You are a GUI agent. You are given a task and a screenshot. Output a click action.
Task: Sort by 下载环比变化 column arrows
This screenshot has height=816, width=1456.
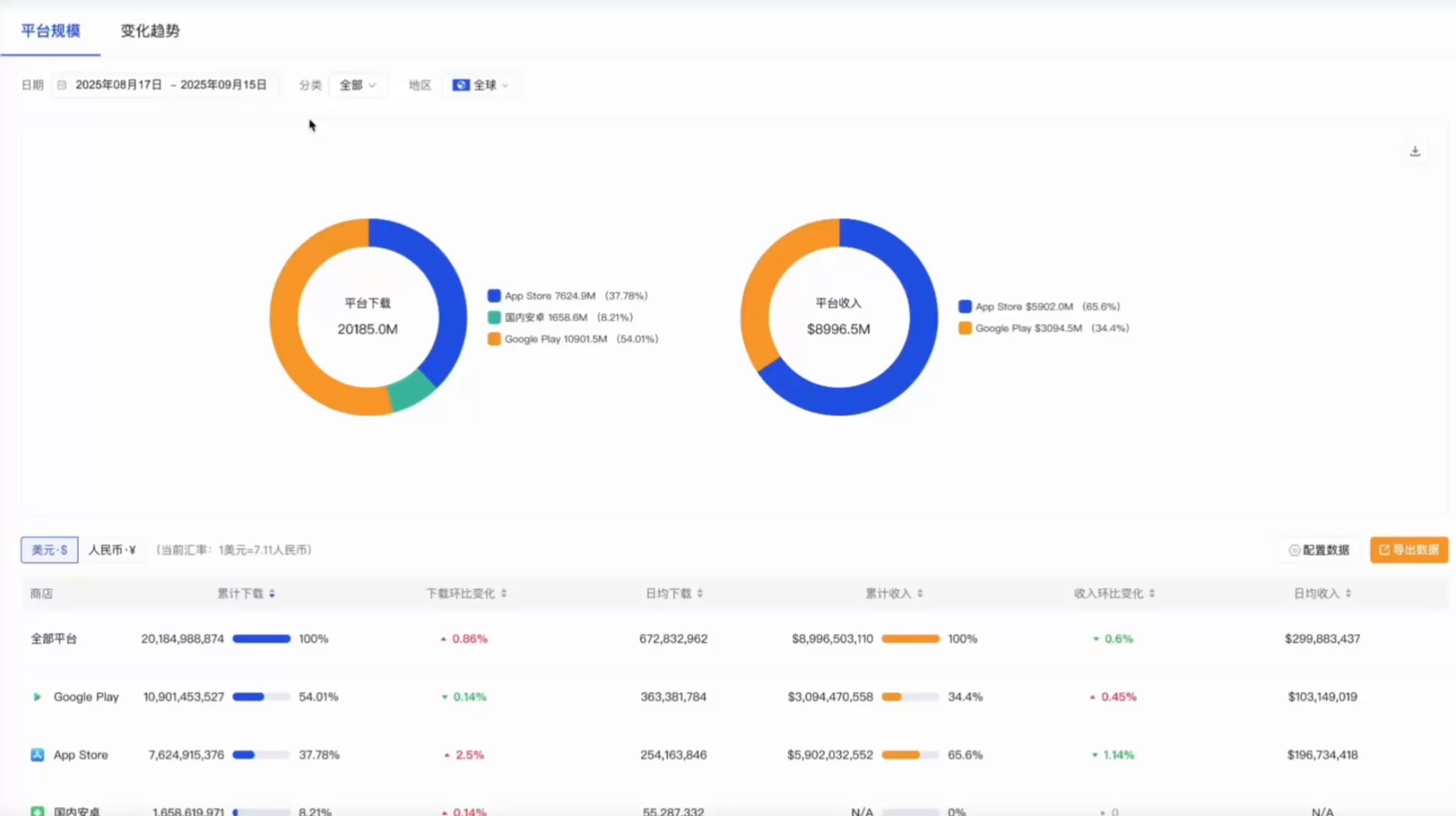tap(504, 594)
